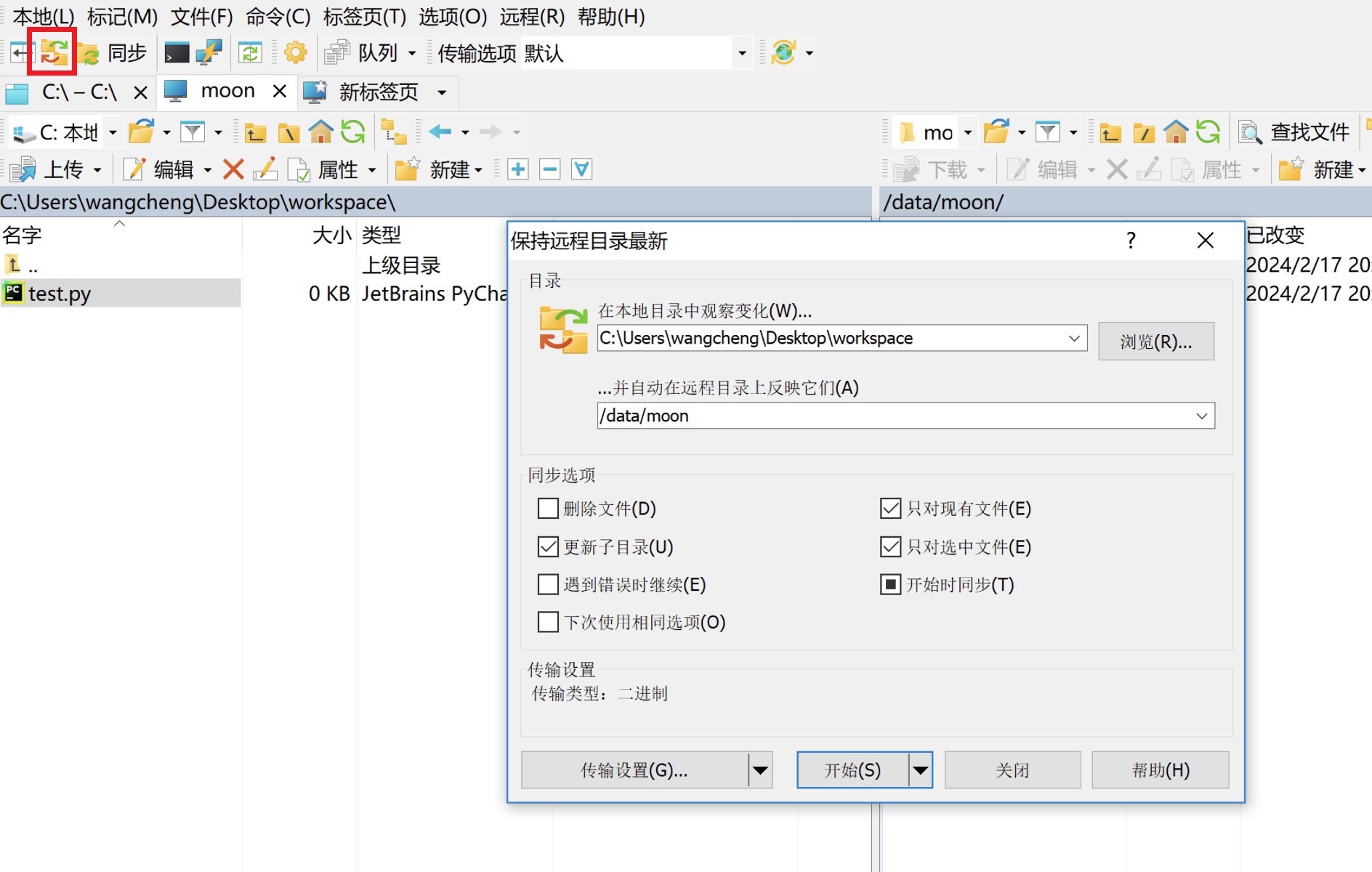The image size is (1372, 872).
Task: Rename local file with pencil icon
Action: click(265, 169)
